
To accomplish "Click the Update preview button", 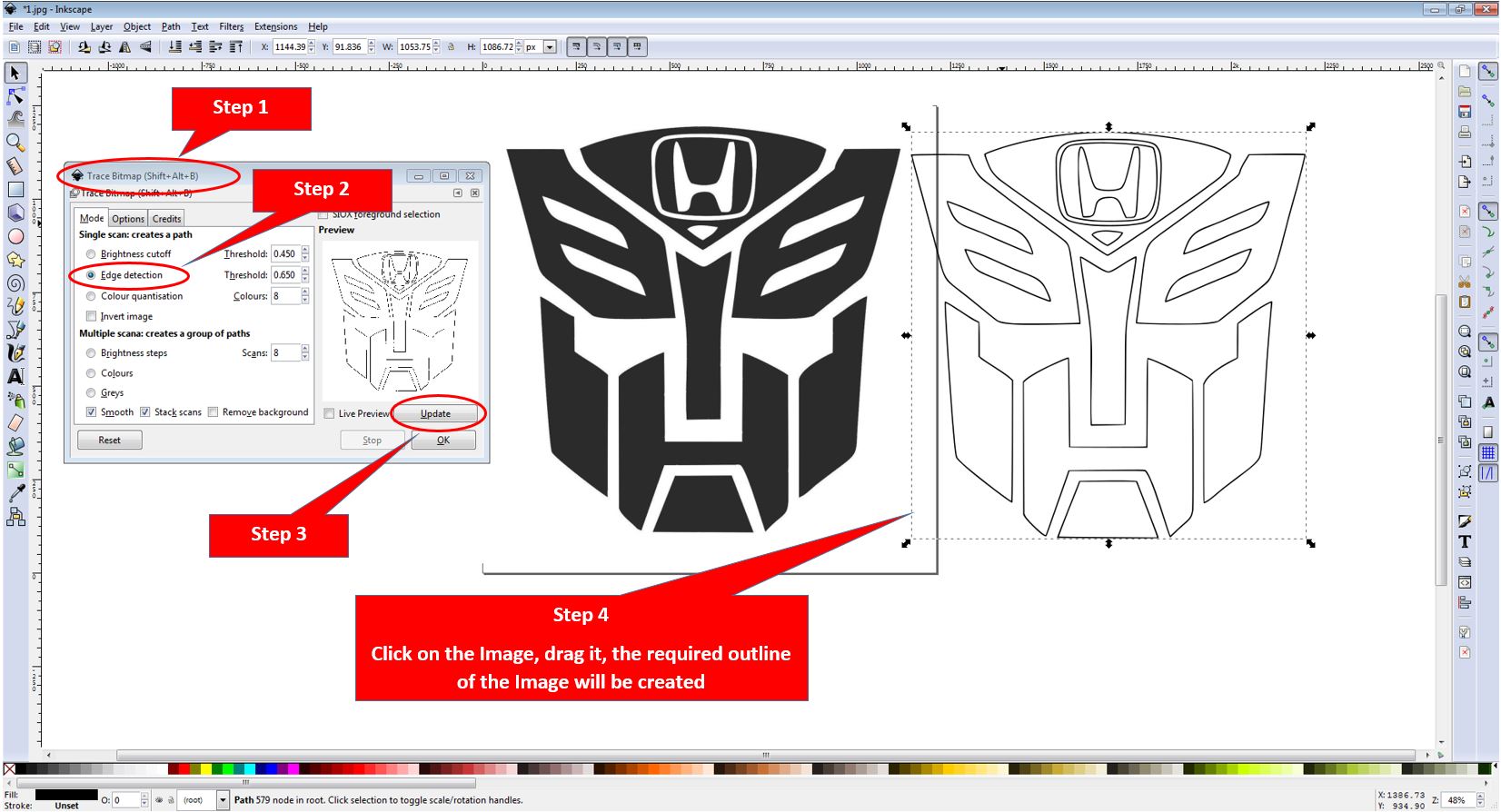I will point(435,414).
